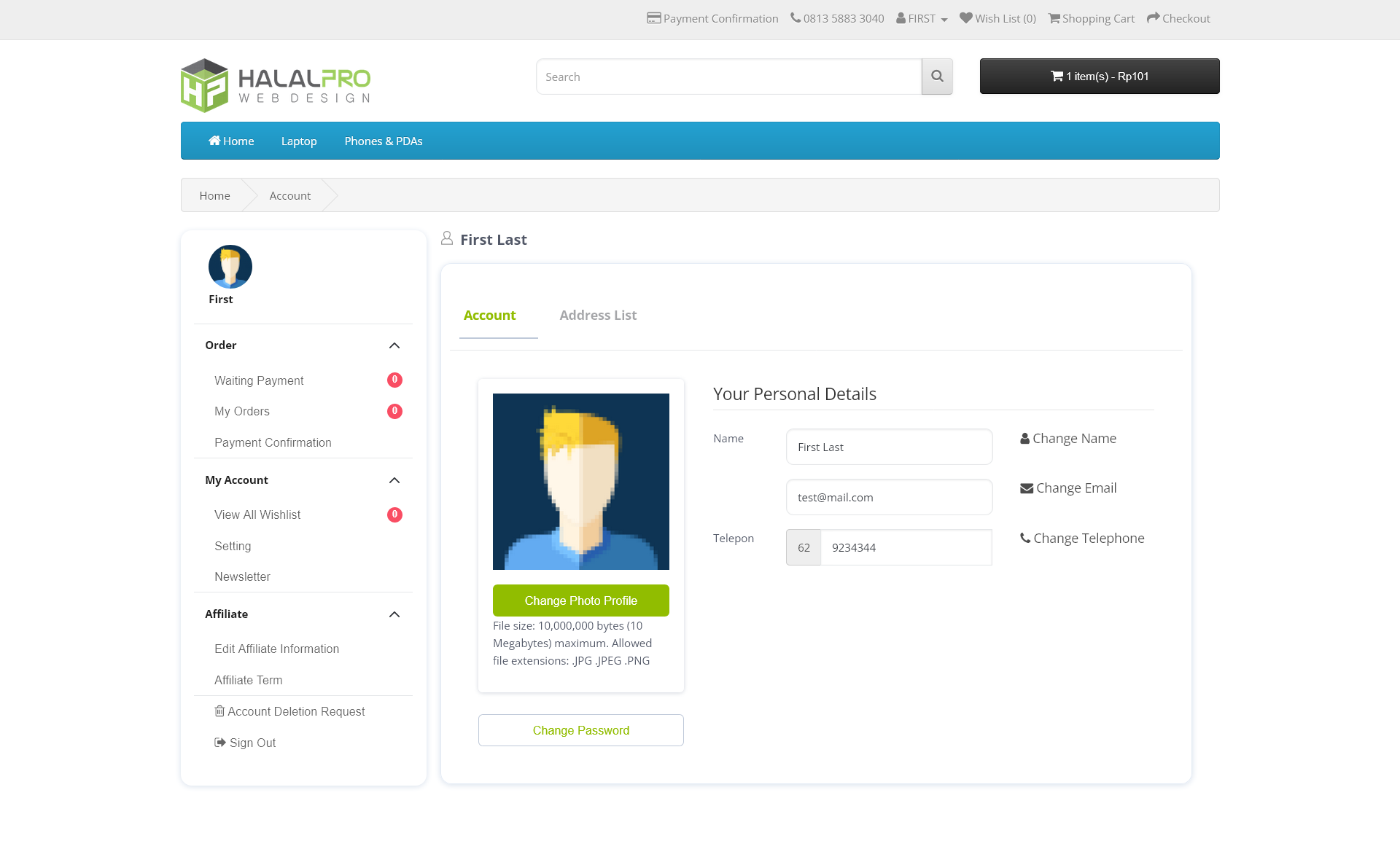Click inside the Search input field

(x=728, y=76)
